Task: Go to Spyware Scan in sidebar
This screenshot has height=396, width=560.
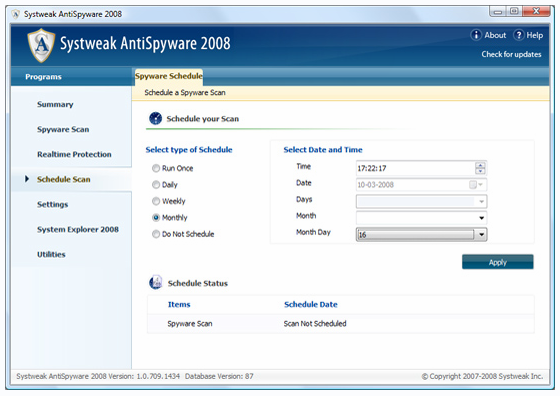Action: pos(63,129)
